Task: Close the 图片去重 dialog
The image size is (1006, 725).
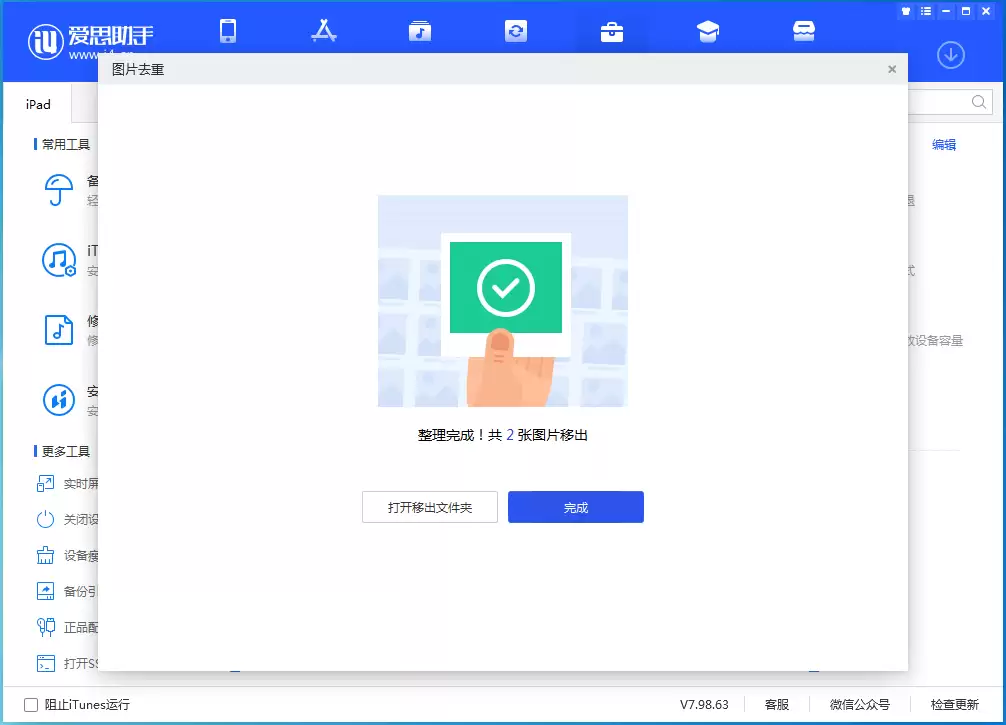Action: (x=892, y=69)
